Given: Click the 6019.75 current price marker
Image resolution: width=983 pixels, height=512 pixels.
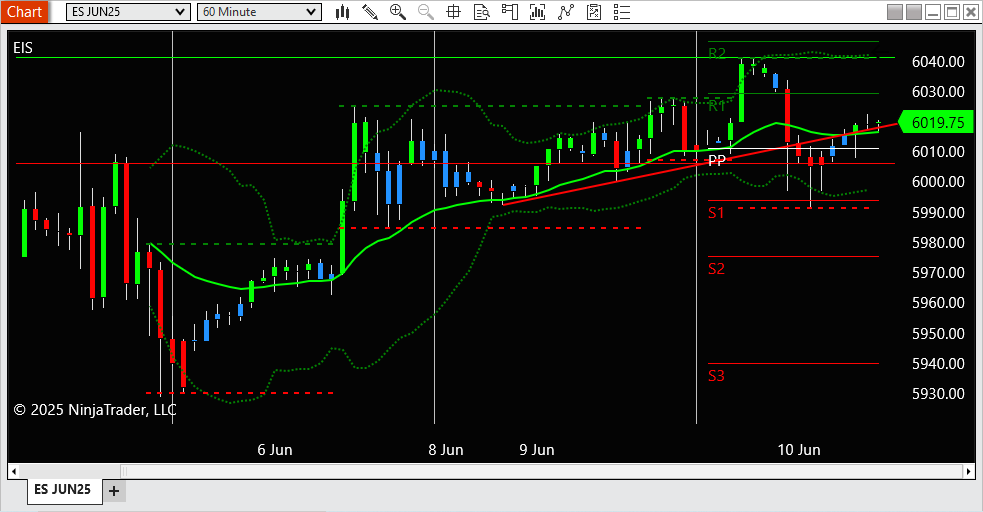Looking at the screenshot, I should 937,122.
